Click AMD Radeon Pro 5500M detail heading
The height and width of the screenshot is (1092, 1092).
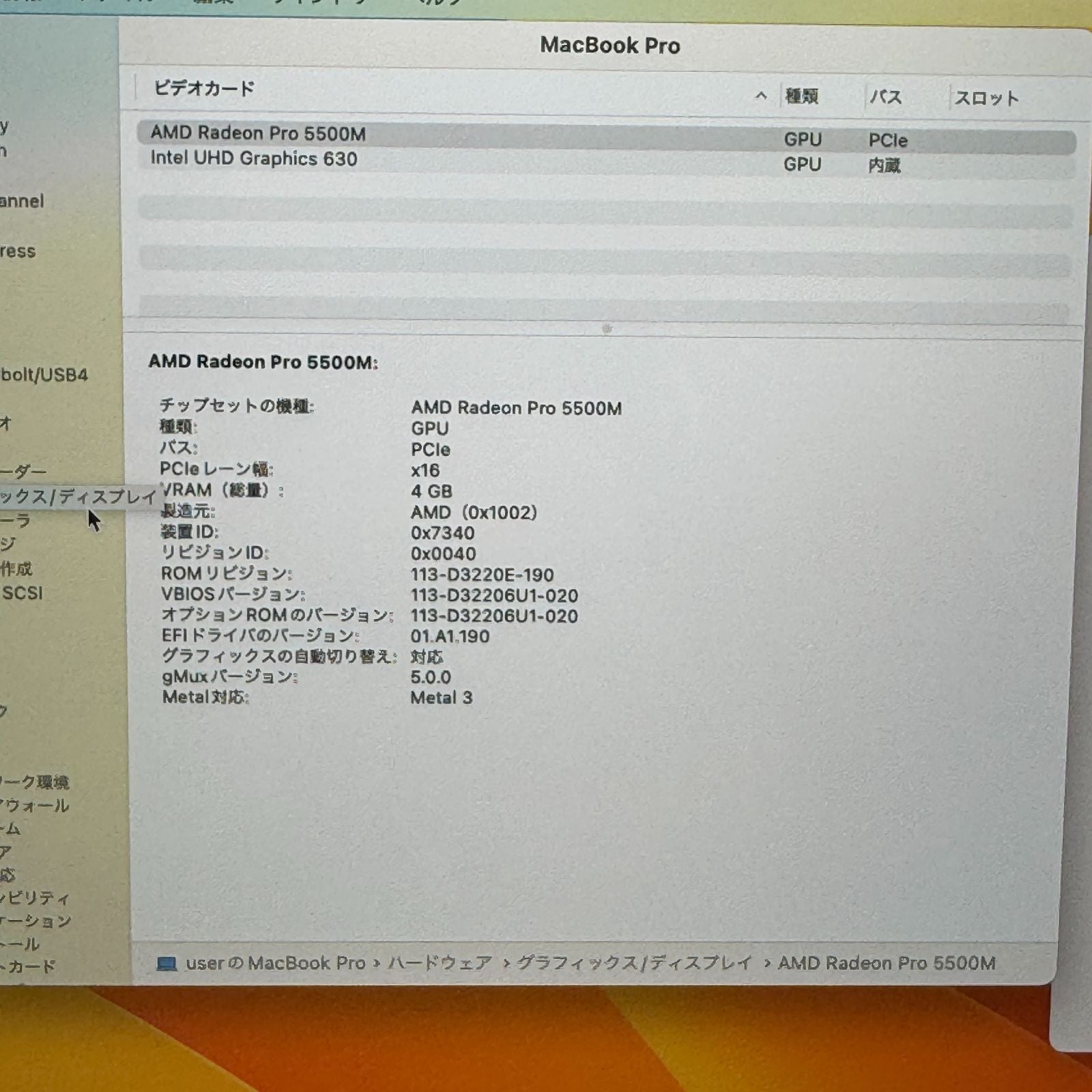(263, 362)
